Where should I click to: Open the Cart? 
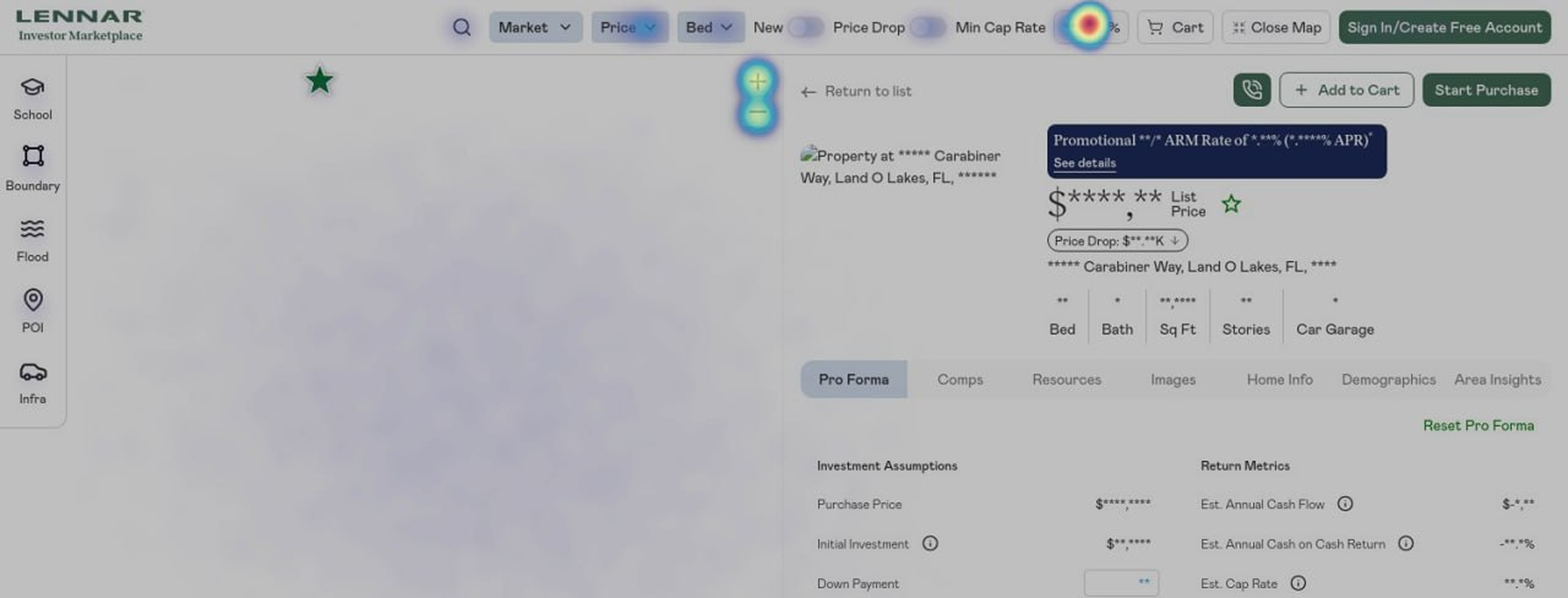coord(1175,27)
